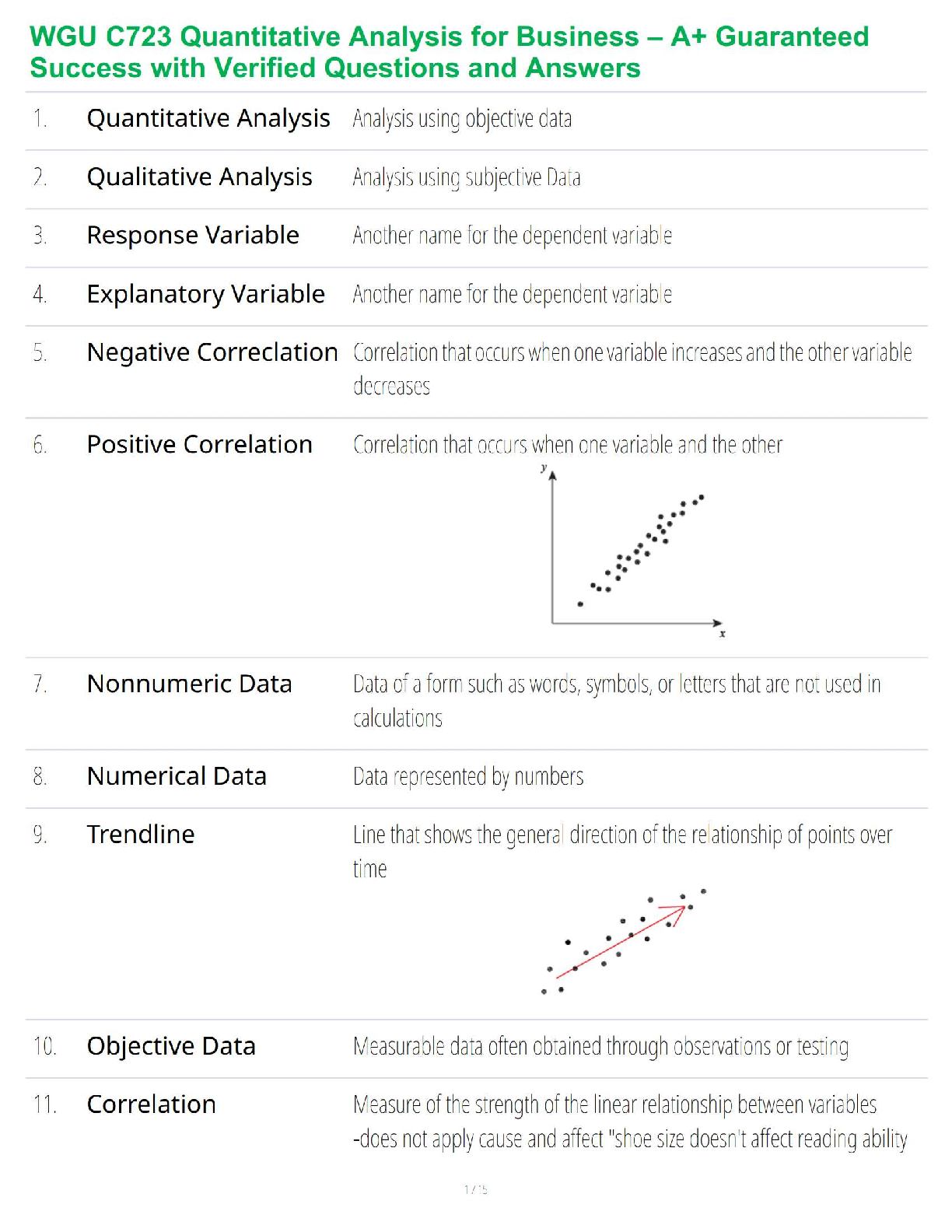952x1232 pixels.
Task: Click the Correlation term in row 11
Action: (151, 1104)
